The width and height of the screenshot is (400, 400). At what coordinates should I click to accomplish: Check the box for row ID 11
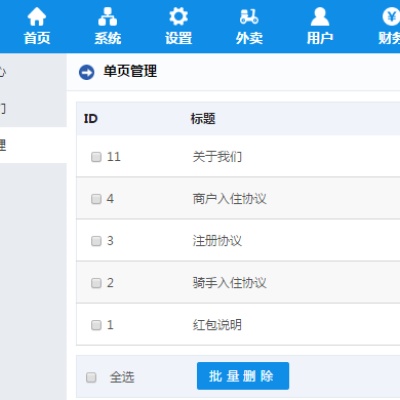click(x=96, y=157)
